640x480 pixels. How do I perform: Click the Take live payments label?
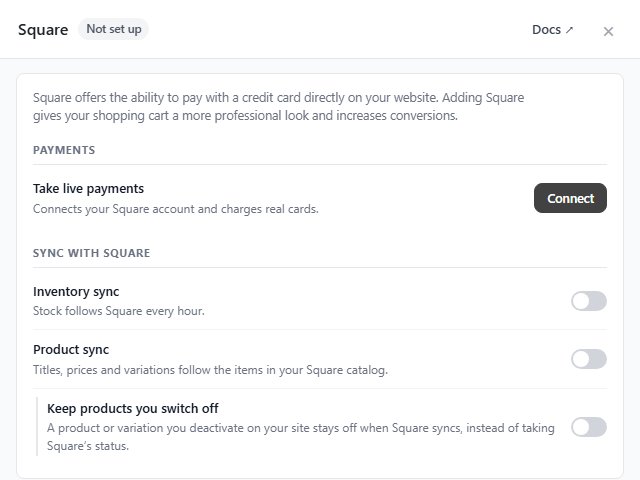pos(89,189)
